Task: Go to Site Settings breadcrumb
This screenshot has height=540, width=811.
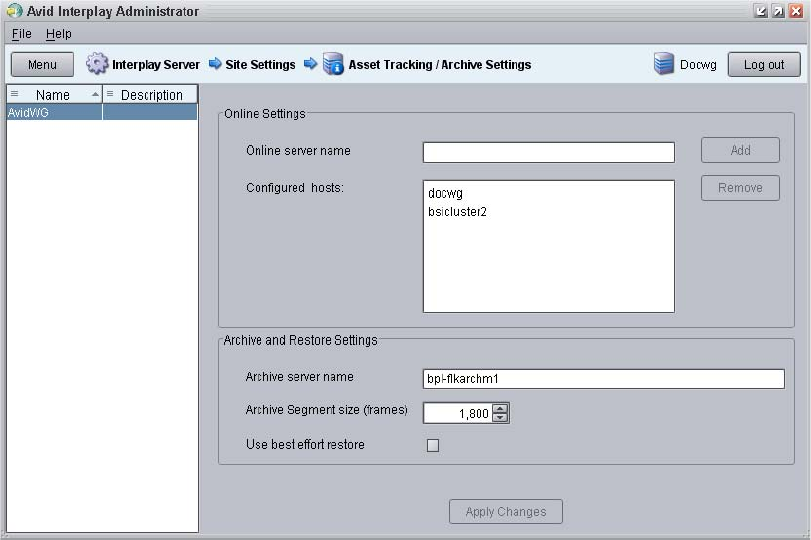Action: point(260,65)
